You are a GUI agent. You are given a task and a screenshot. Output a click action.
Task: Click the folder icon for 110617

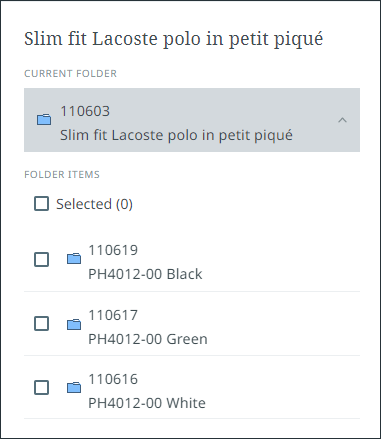tap(74, 324)
